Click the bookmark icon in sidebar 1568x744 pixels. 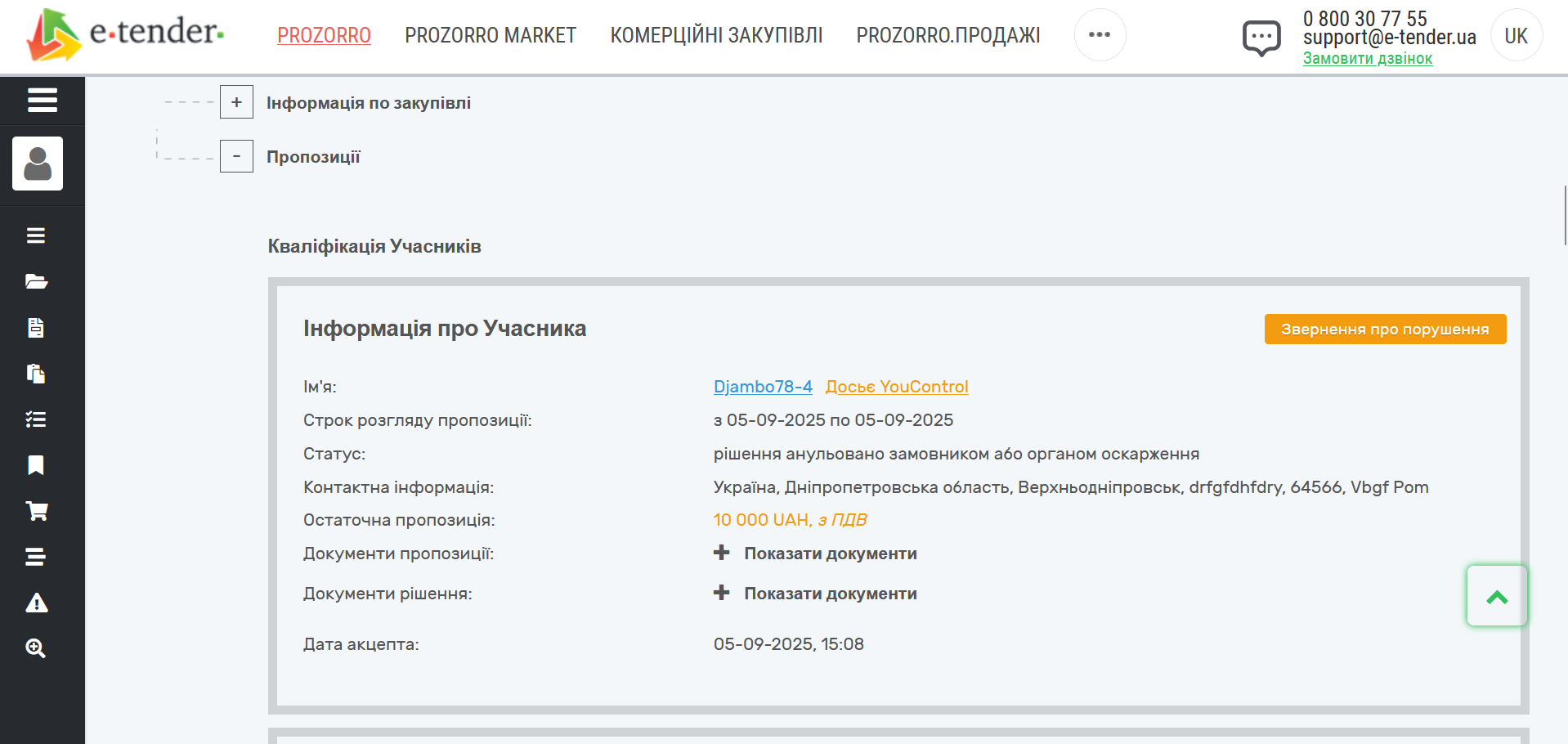click(36, 465)
